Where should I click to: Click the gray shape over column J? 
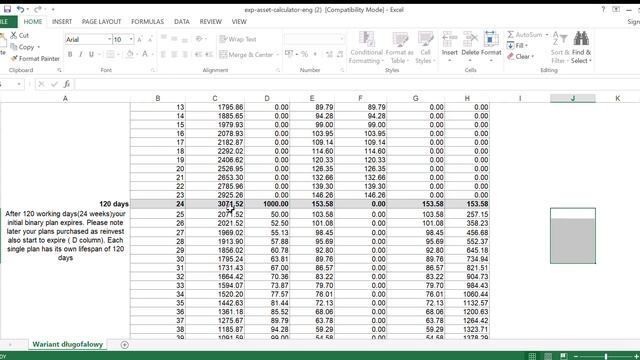click(x=573, y=236)
